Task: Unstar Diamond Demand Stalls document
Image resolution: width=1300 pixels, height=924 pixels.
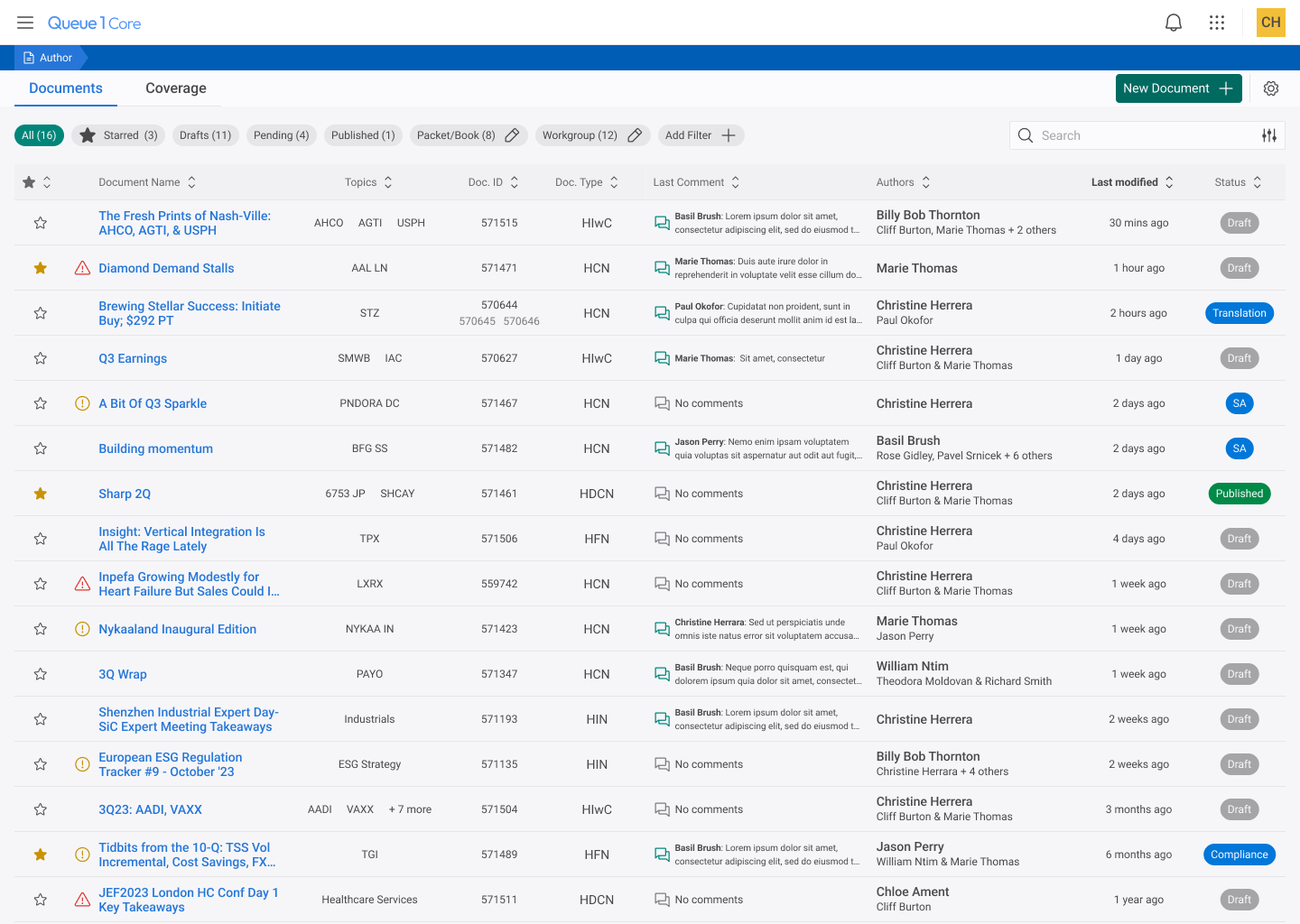Action: pos(41,268)
